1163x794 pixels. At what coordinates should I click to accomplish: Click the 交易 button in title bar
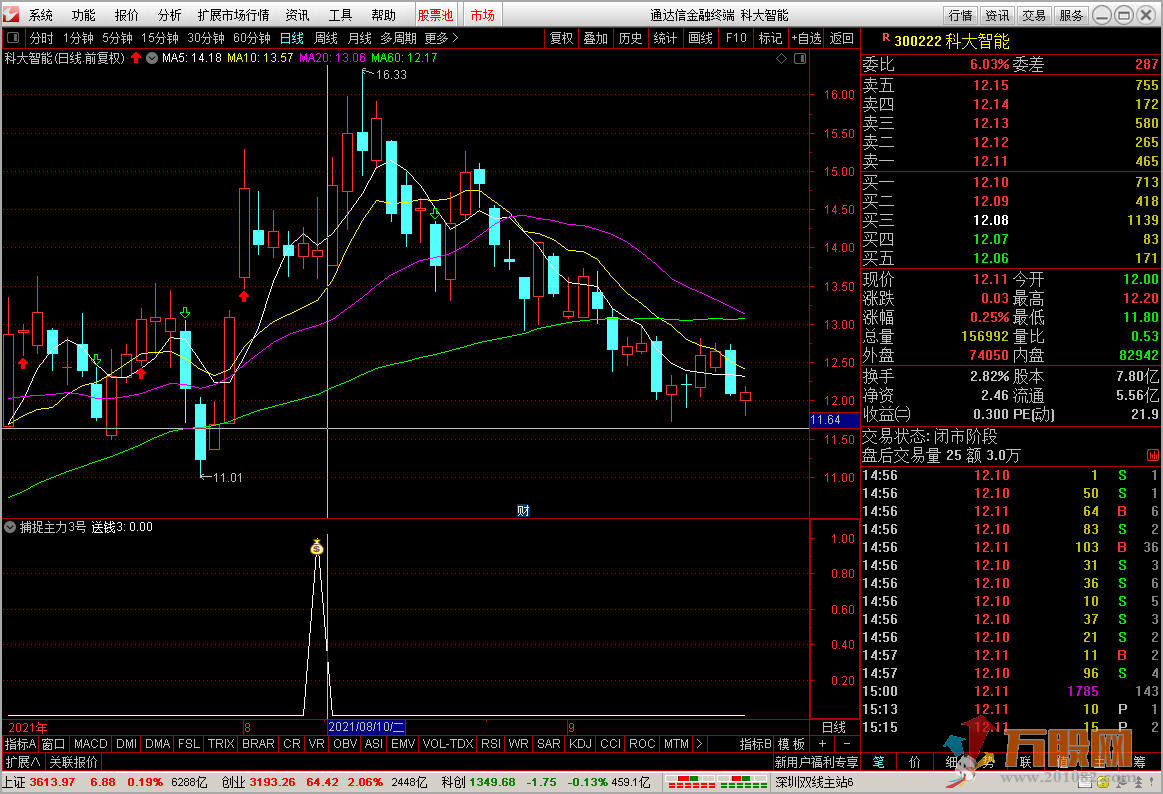click(x=1034, y=15)
